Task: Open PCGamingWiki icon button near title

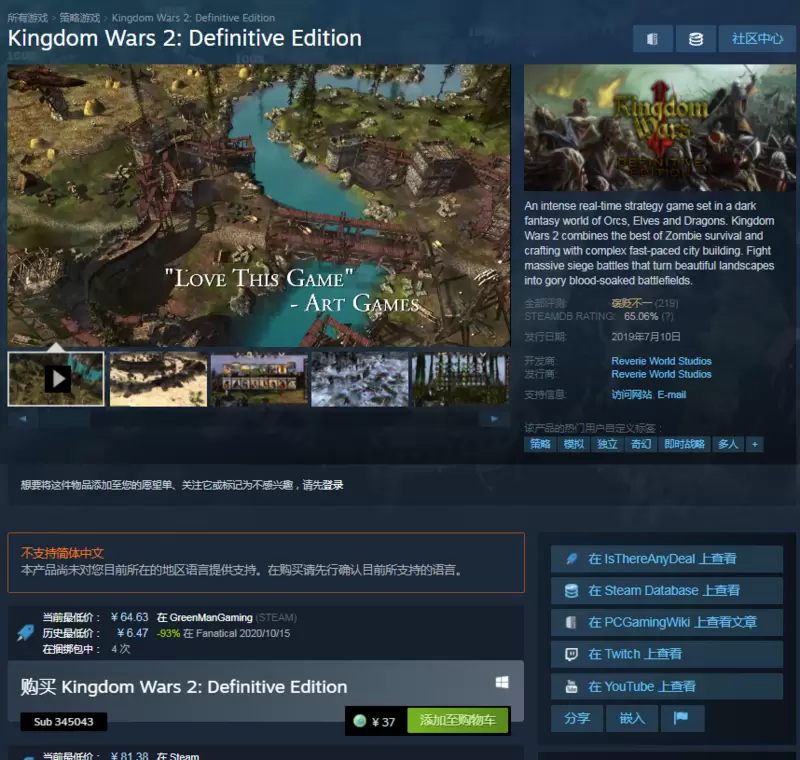Action: [653, 39]
